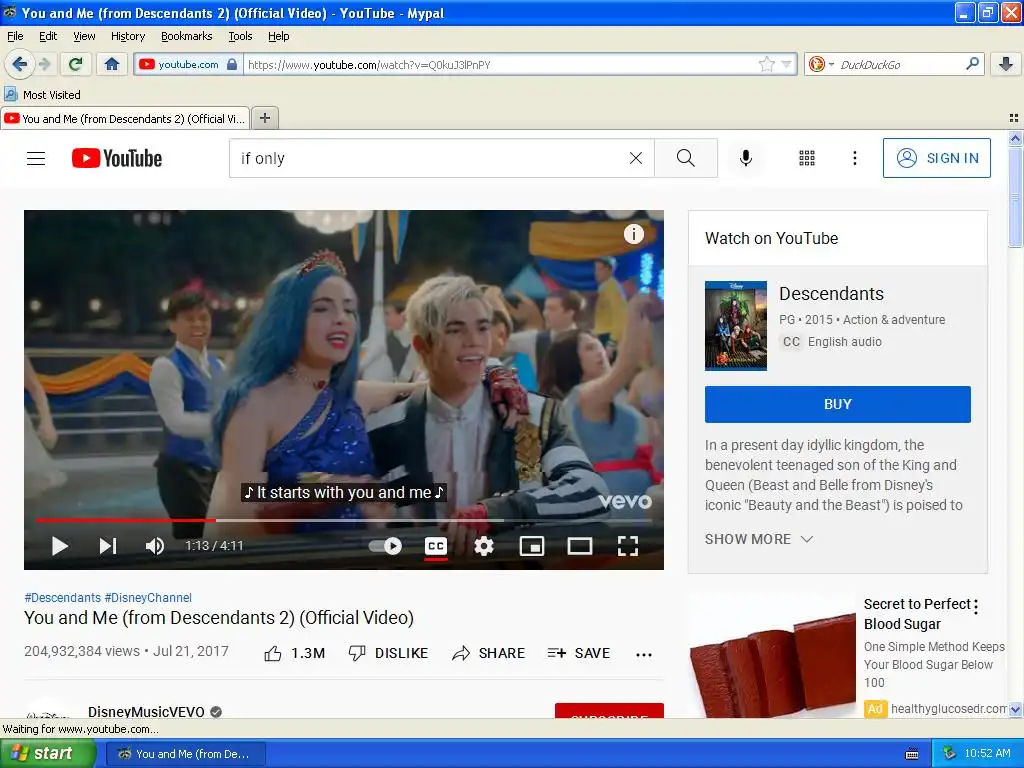Open the YouTube apps grid icon
Viewport: 1024px width, 768px height.
(x=807, y=158)
